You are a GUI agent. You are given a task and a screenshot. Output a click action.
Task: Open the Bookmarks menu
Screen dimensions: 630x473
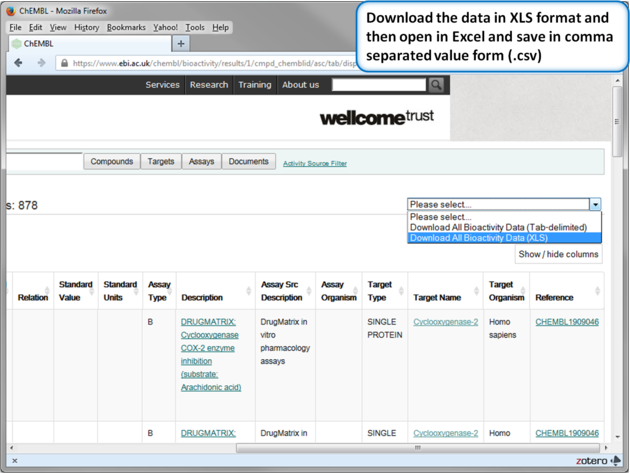(126, 28)
